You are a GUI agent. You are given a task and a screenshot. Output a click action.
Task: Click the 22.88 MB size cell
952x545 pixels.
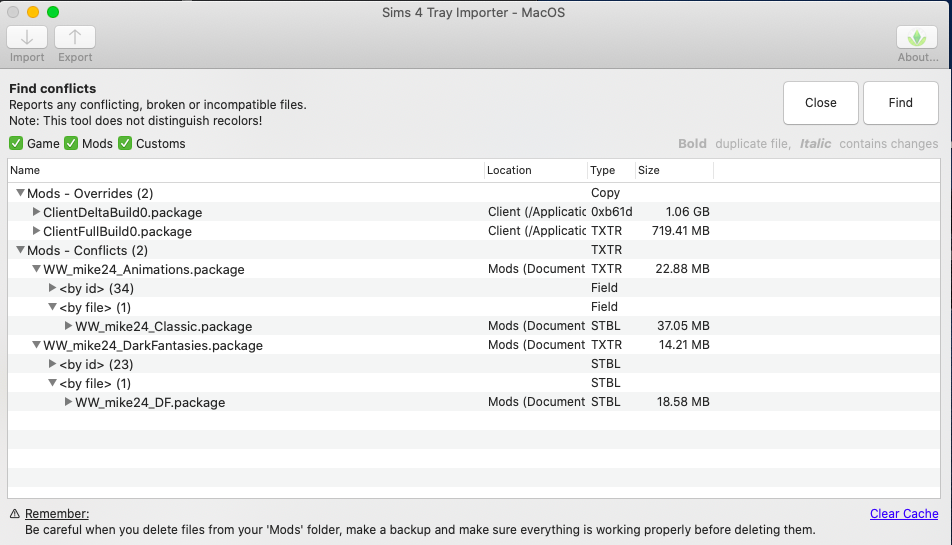point(682,269)
